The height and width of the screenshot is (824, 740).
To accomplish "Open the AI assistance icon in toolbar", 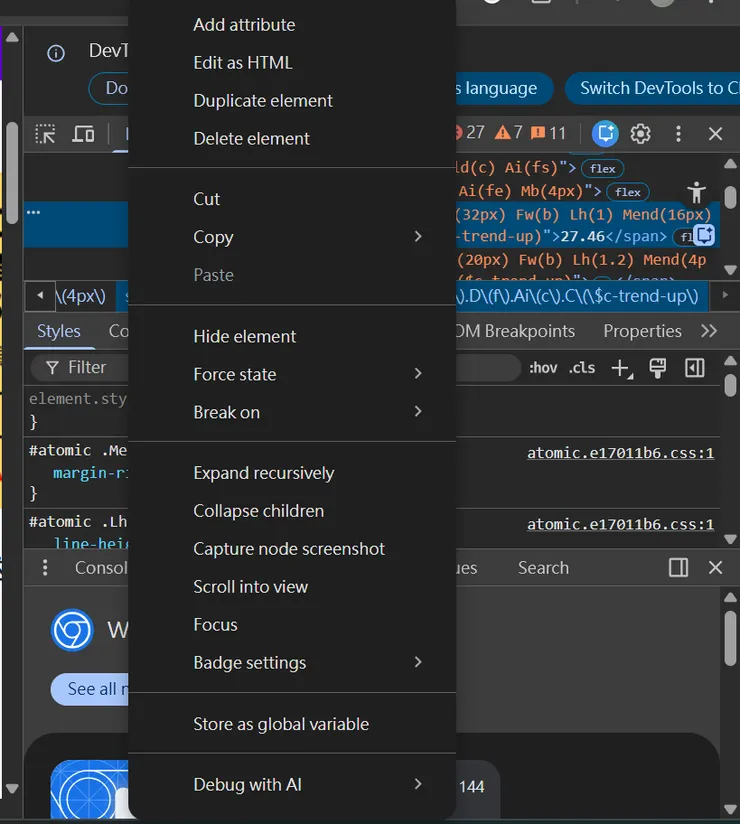I will (x=605, y=133).
